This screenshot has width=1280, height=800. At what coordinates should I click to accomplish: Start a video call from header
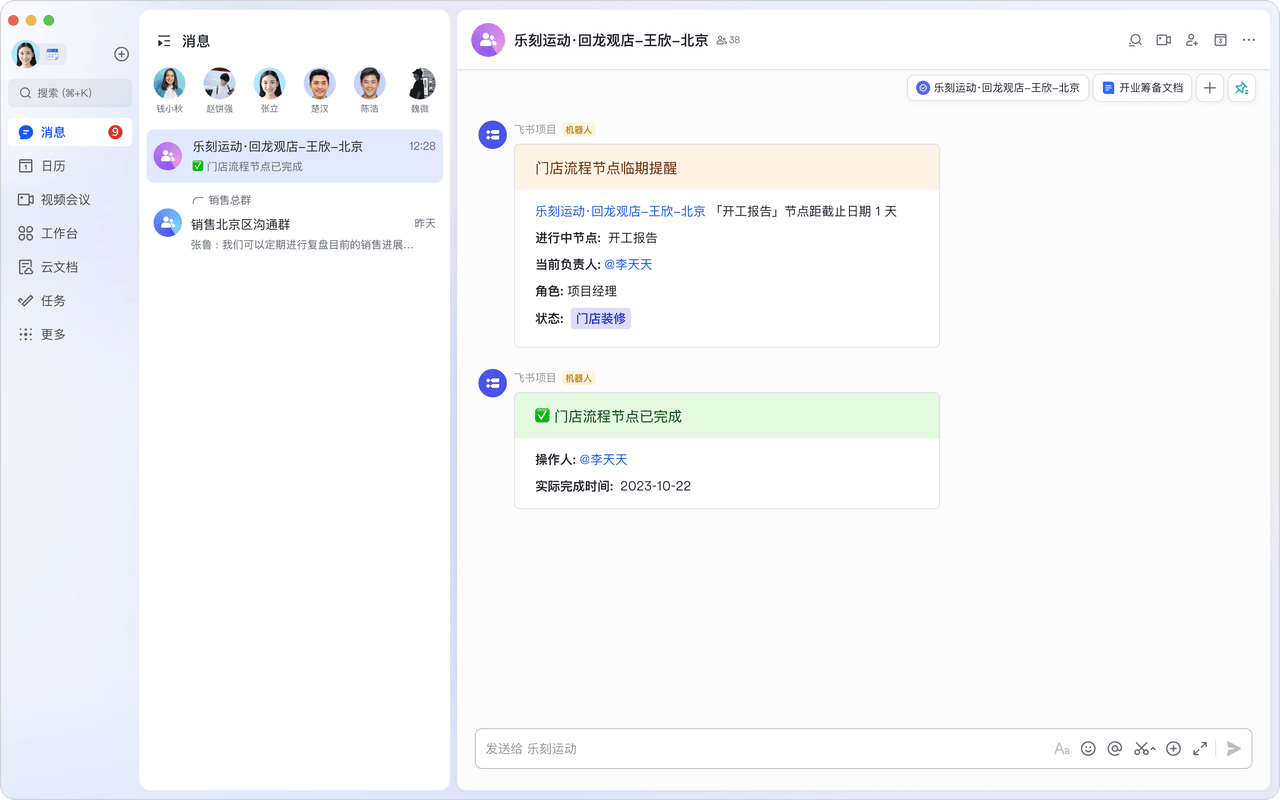pyautogui.click(x=1163, y=40)
